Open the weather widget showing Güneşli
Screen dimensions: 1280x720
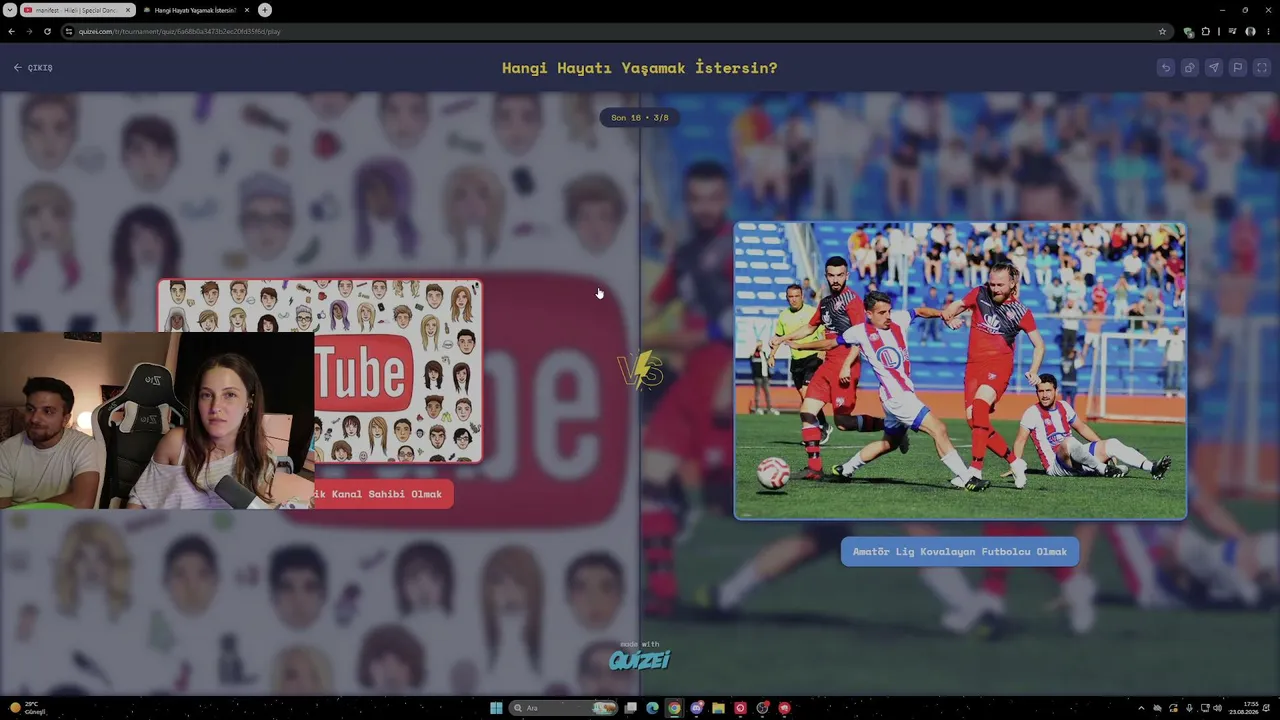(x=30, y=708)
